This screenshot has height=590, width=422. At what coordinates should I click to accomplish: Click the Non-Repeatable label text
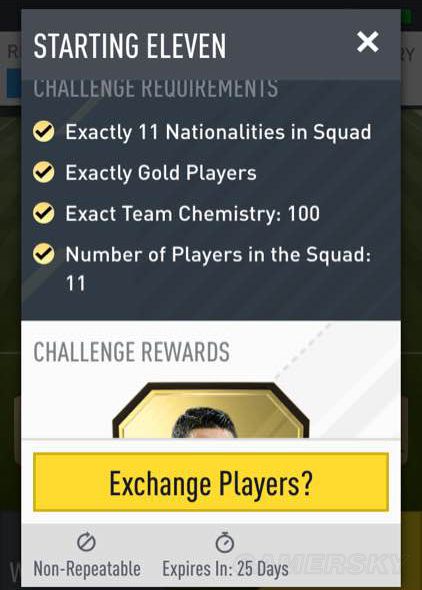click(x=87, y=569)
